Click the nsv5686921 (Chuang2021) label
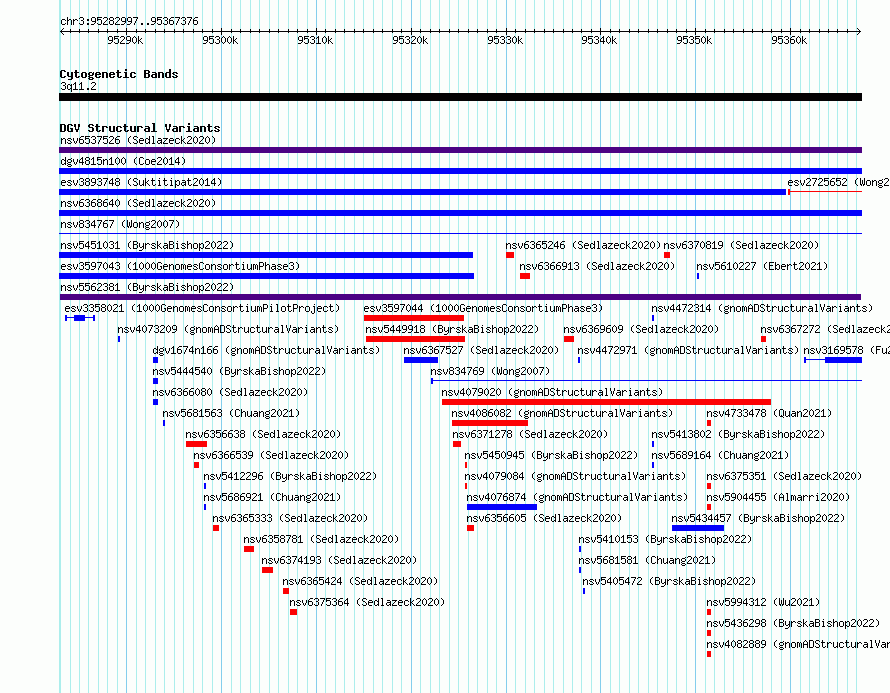This screenshot has width=890, height=693. point(272,497)
